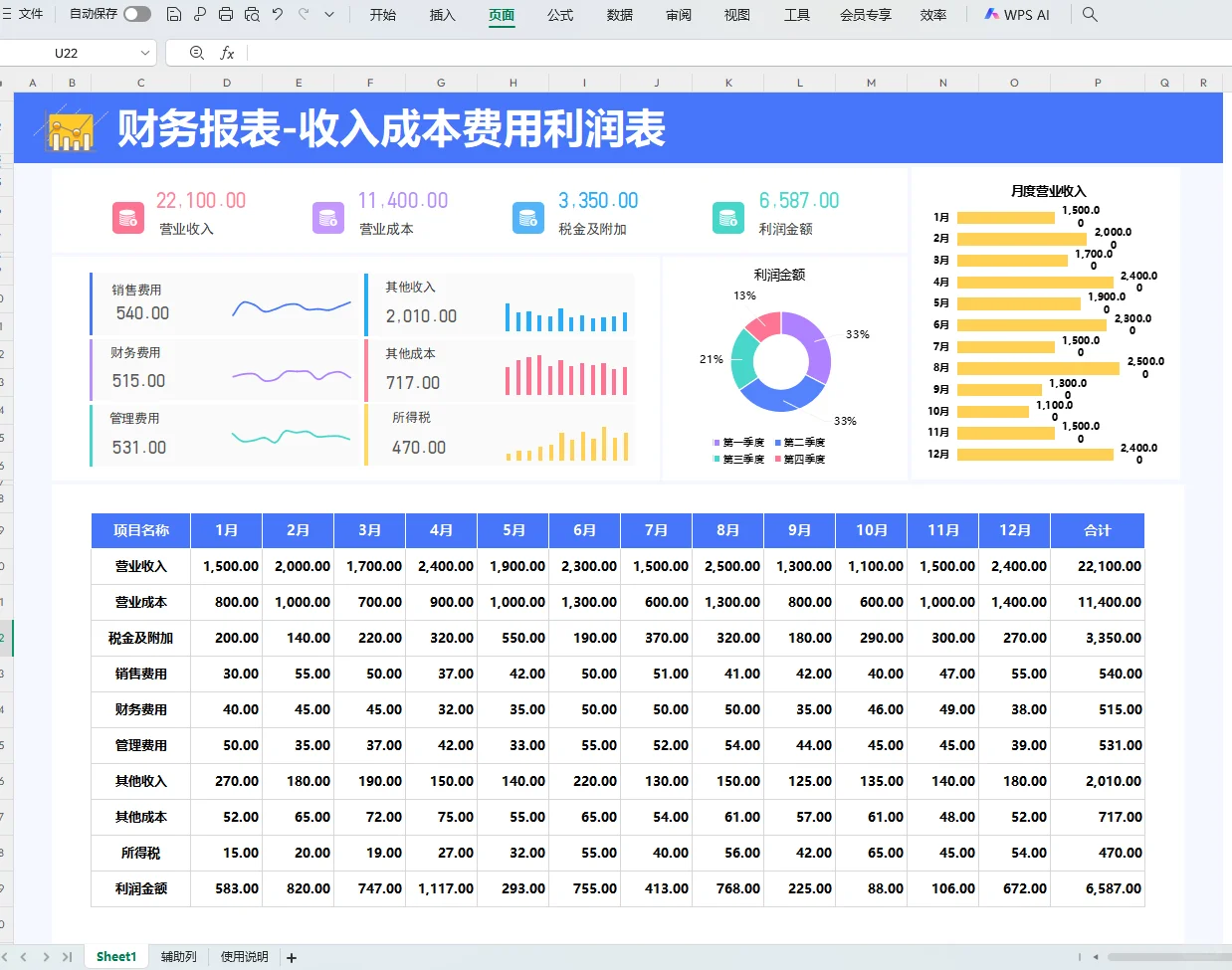This screenshot has height=970, width=1232.
Task: Select column P header
Action: pyautogui.click(x=1098, y=83)
